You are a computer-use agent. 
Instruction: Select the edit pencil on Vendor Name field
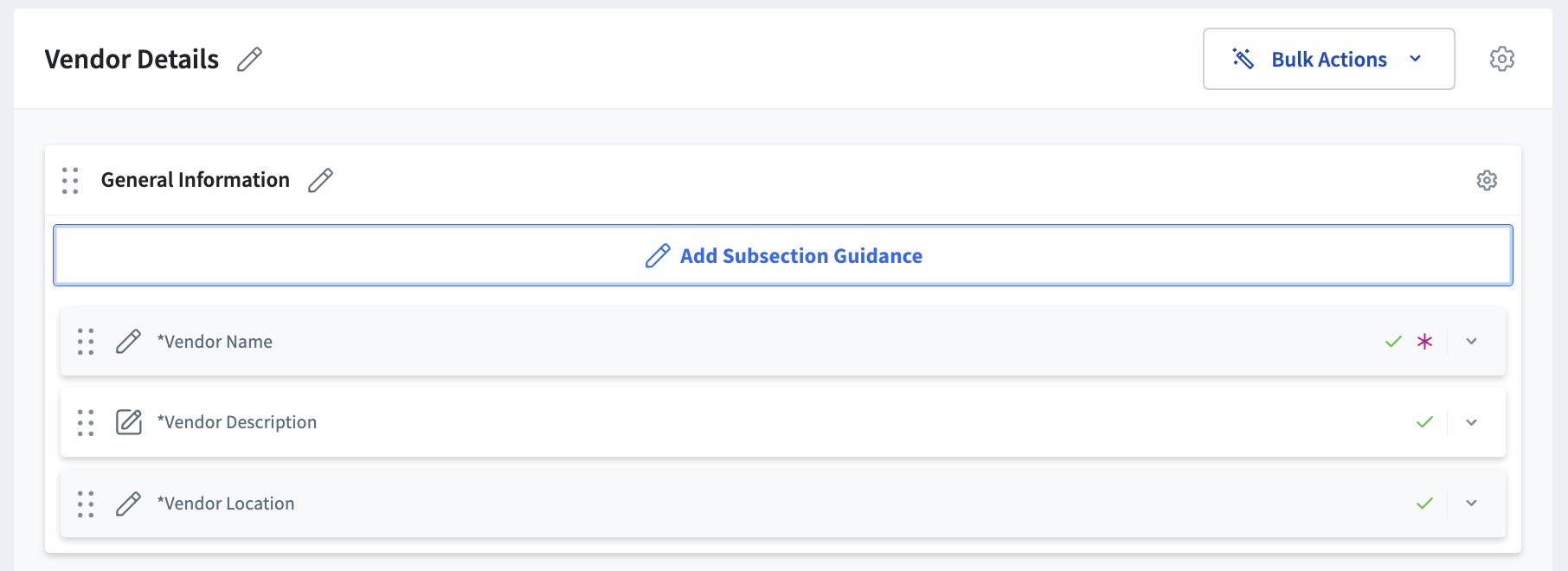pos(128,341)
